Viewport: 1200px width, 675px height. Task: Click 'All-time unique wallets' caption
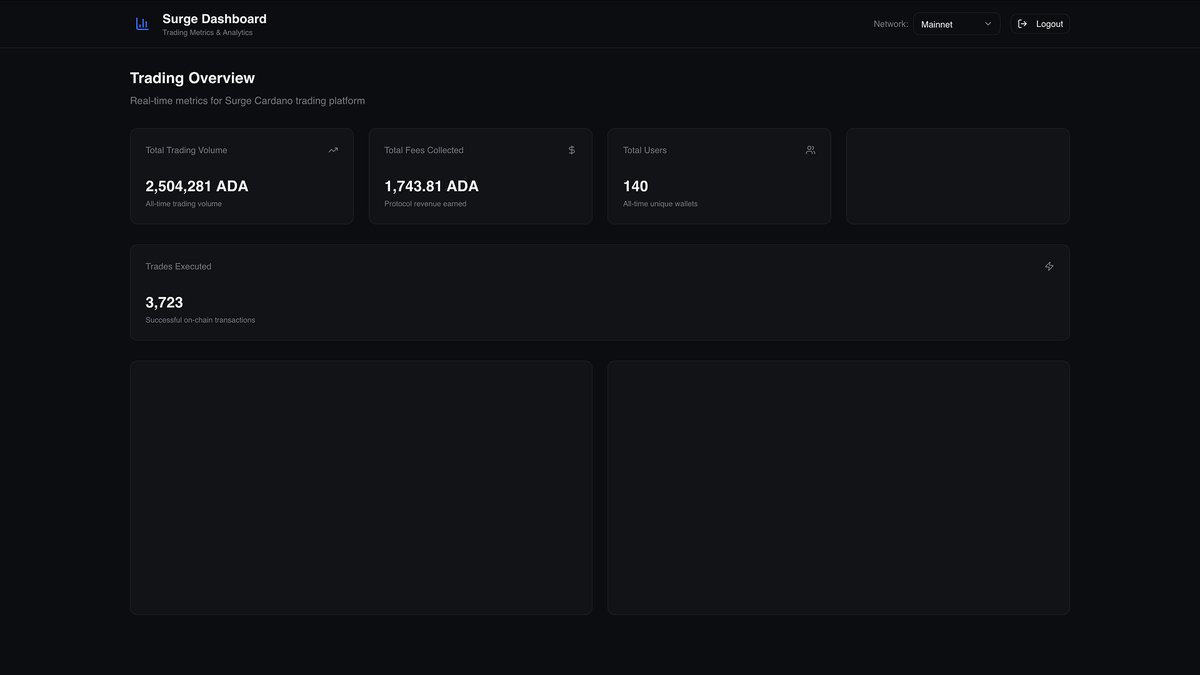[660, 204]
